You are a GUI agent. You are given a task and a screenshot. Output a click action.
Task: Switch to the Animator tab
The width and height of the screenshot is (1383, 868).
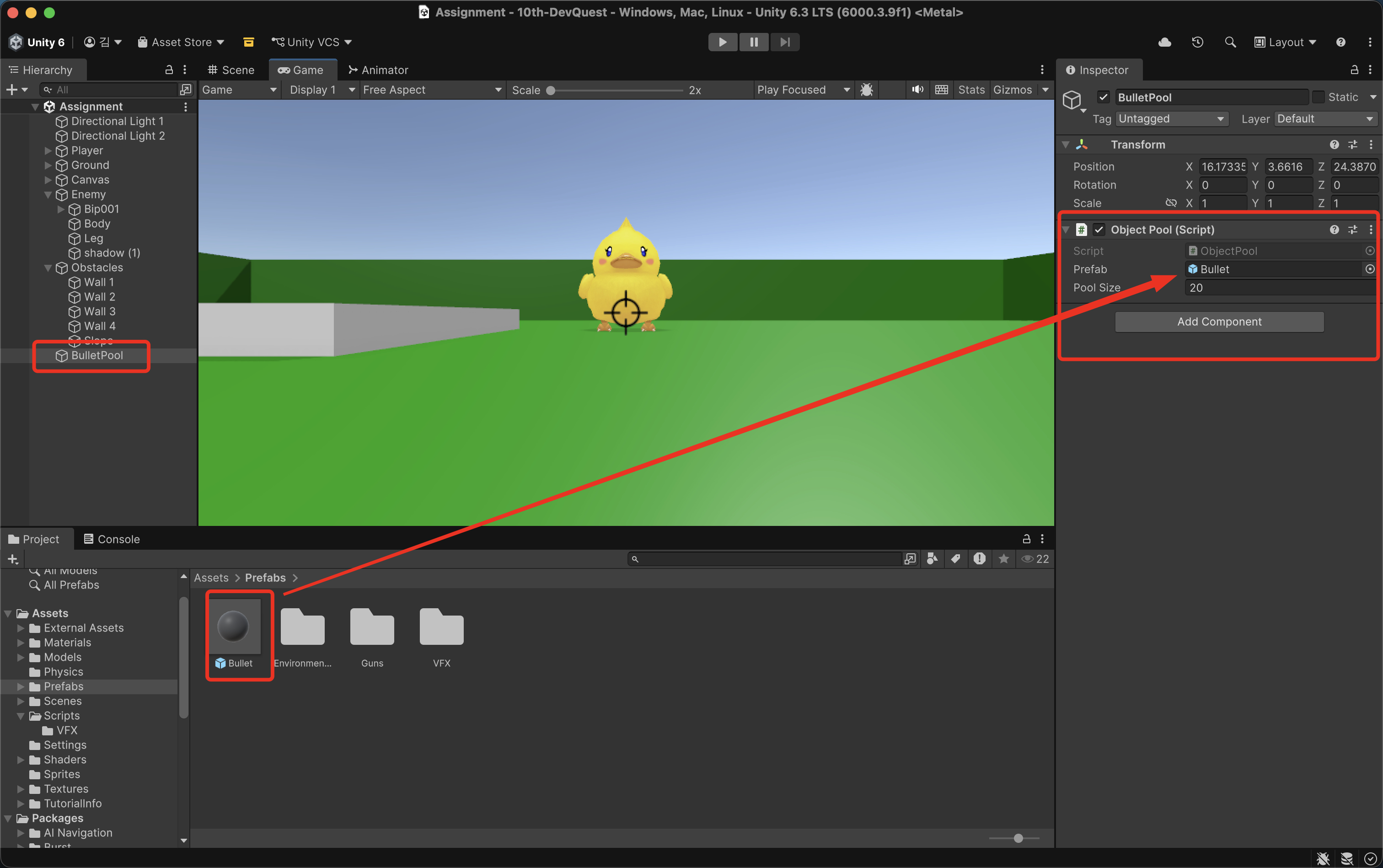378,70
